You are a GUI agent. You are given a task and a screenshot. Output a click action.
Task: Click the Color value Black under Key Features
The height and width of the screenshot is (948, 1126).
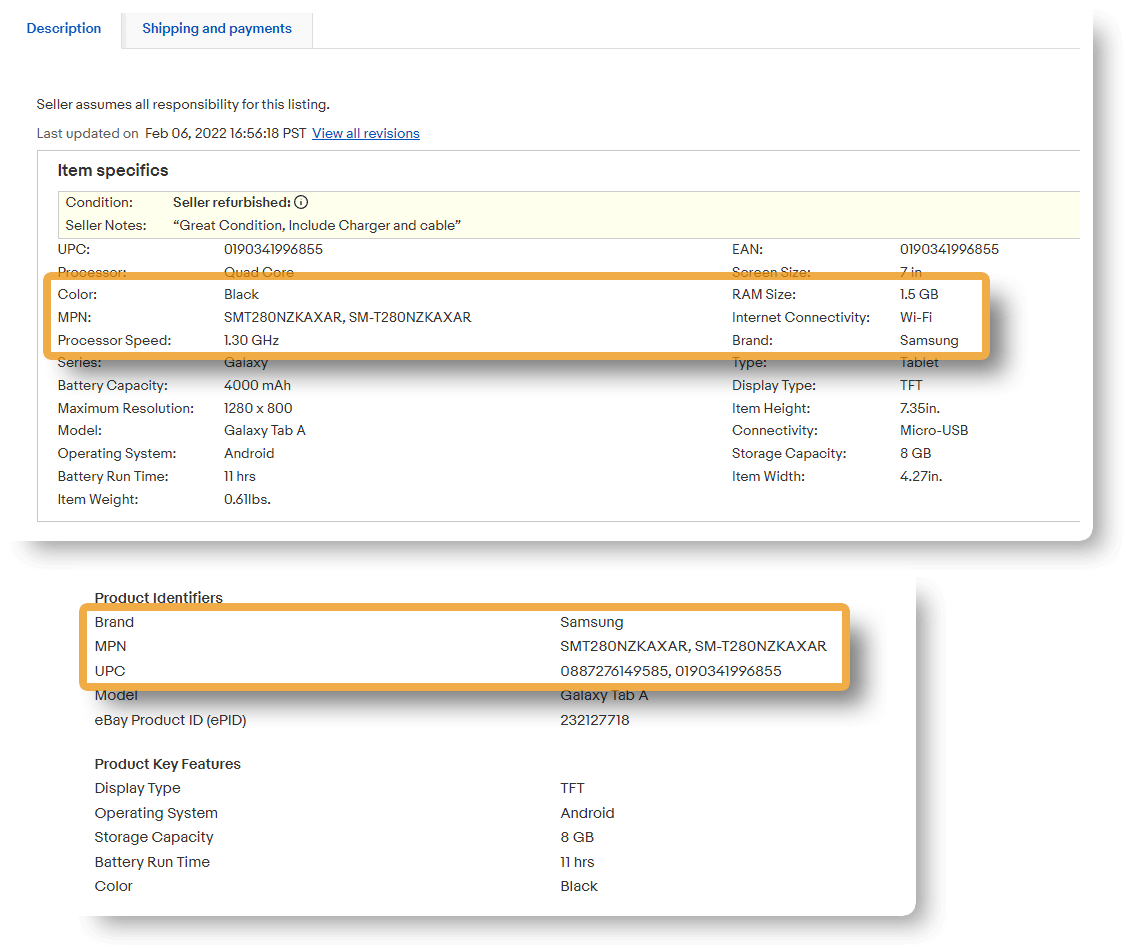[579, 887]
